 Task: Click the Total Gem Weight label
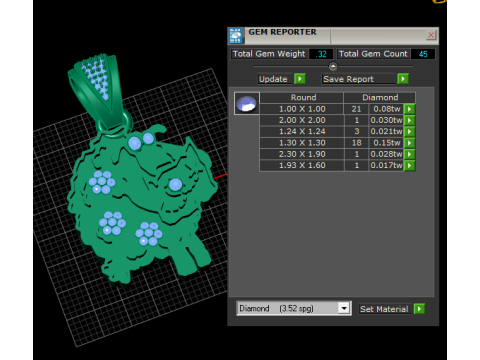pos(269,54)
